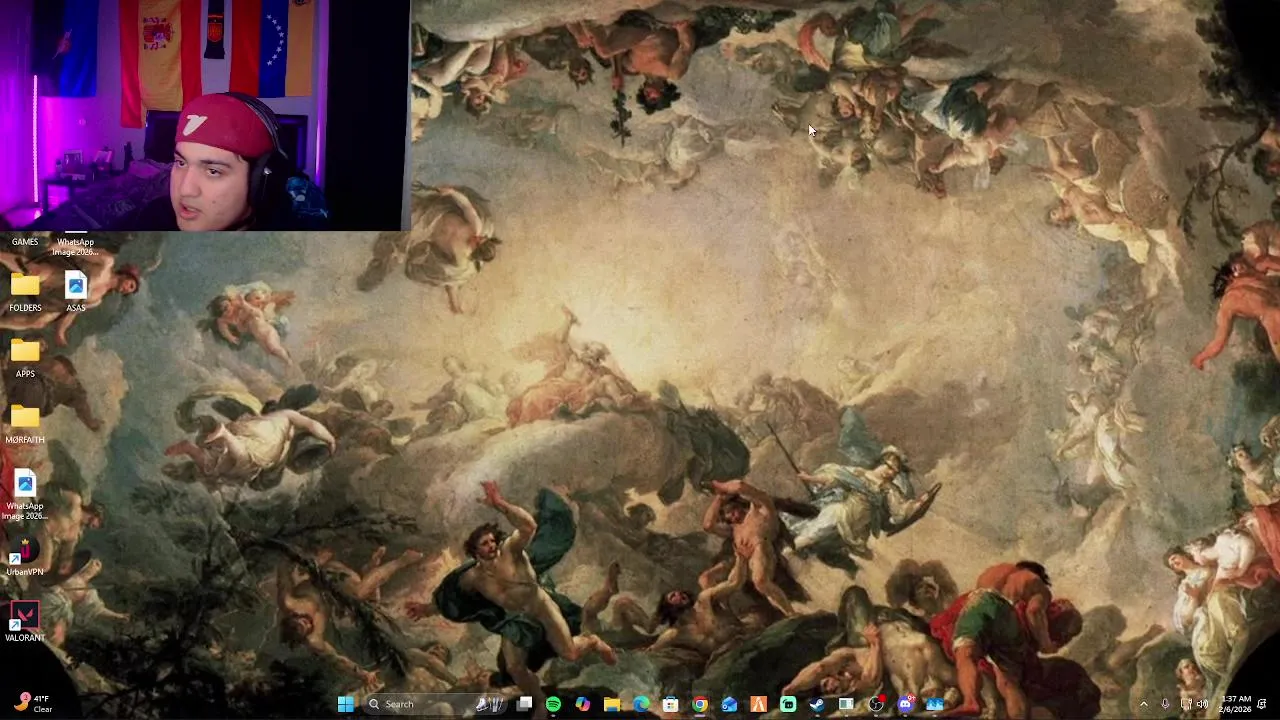Open File Explorer from the taskbar
The image size is (1280, 720).
click(x=611, y=704)
